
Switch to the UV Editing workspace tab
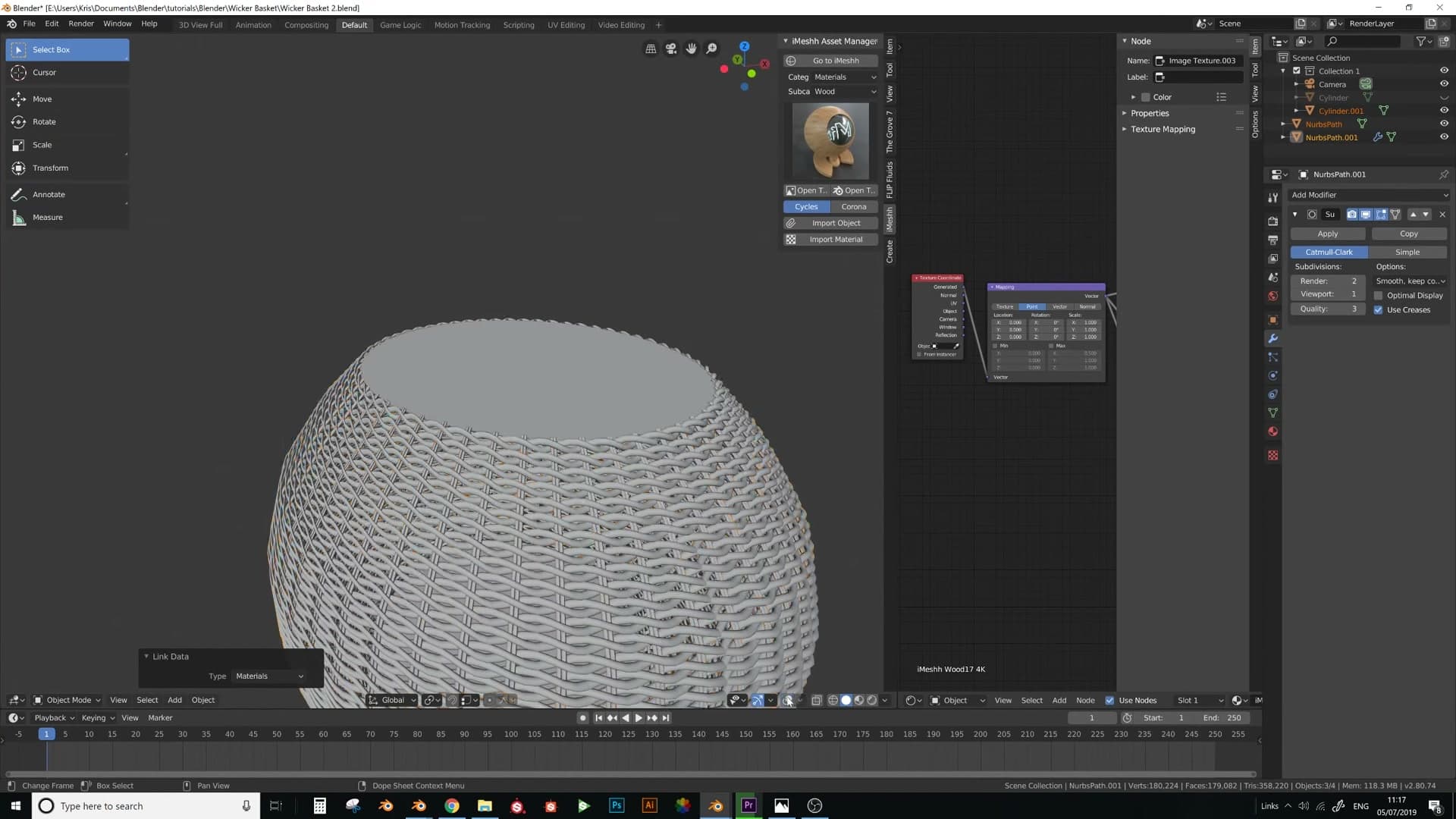tap(566, 25)
